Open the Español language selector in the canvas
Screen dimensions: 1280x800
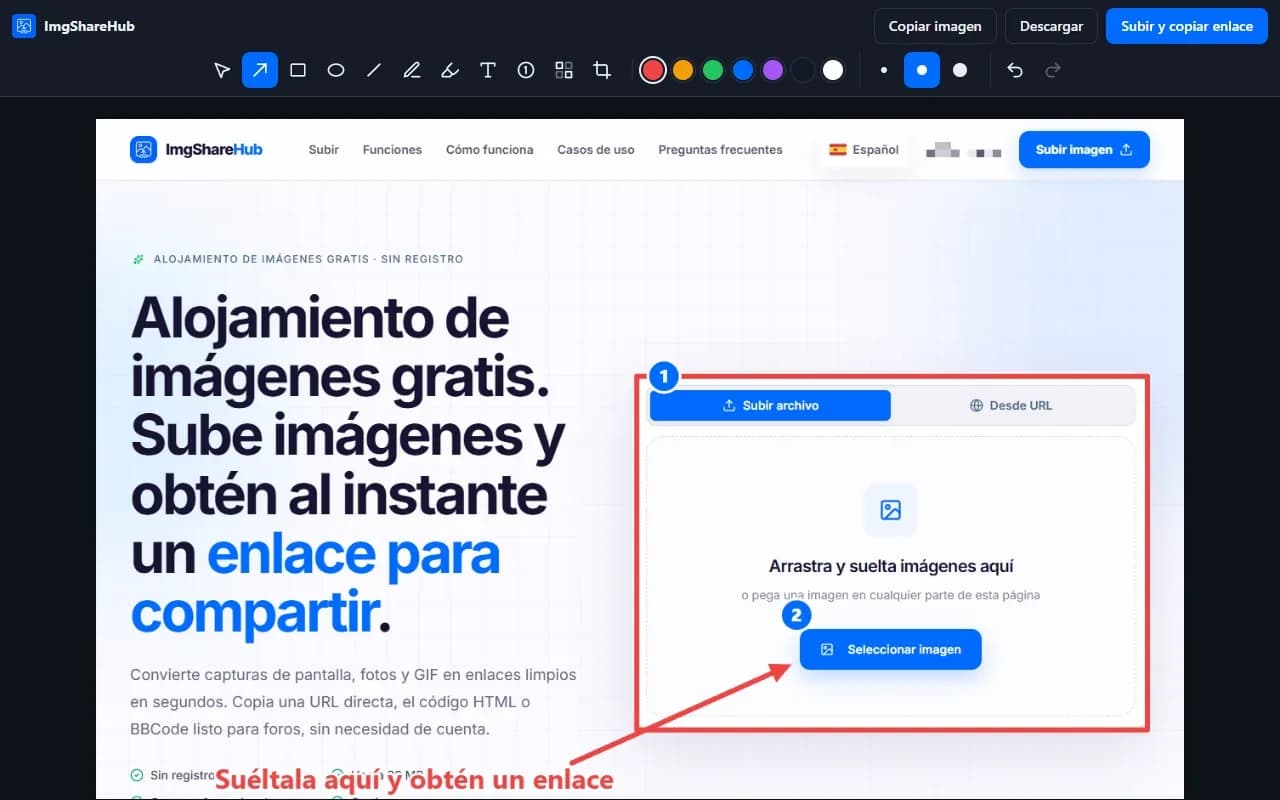pyautogui.click(x=864, y=150)
